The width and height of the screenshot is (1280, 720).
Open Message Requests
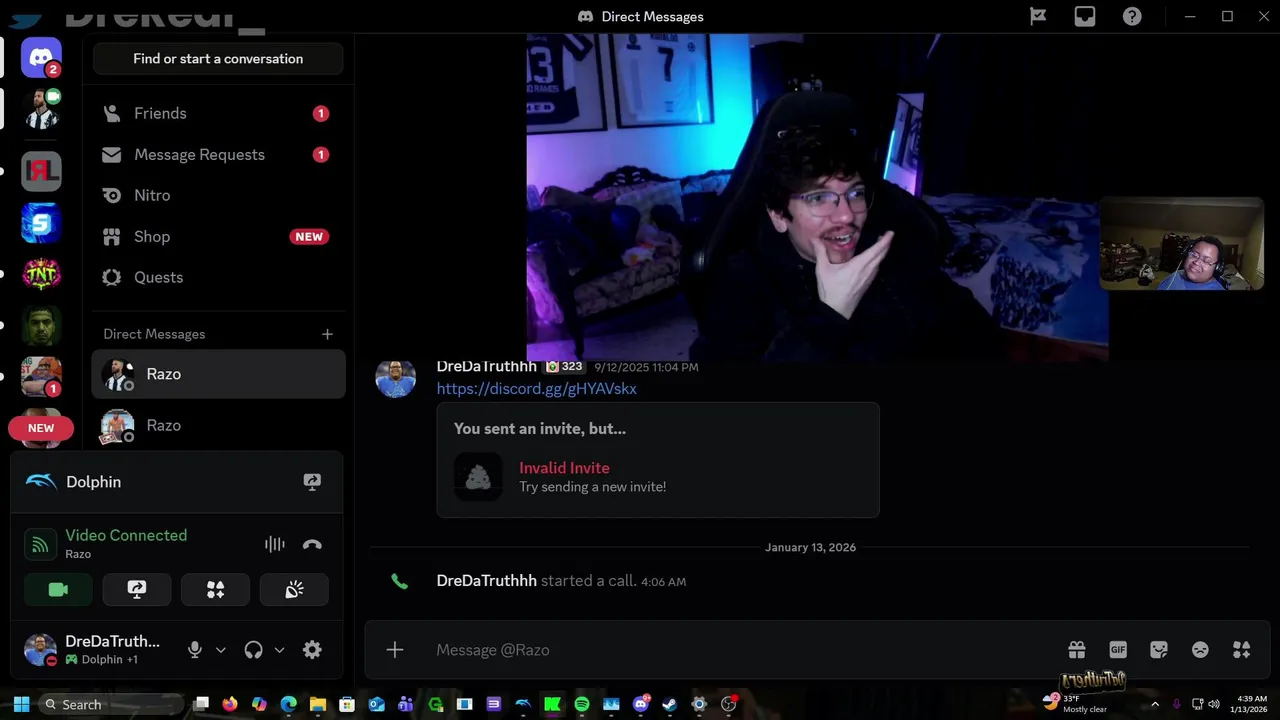[x=218, y=154]
